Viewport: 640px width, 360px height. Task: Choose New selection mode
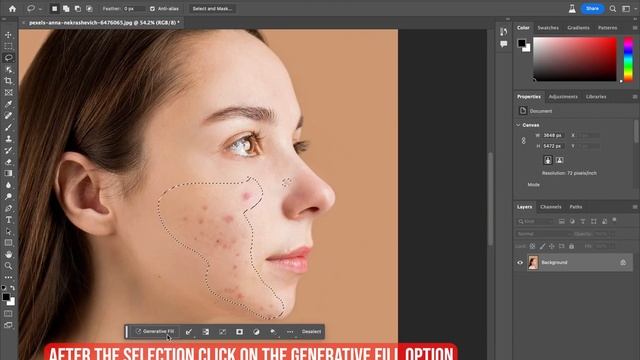(x=54, y=9)
